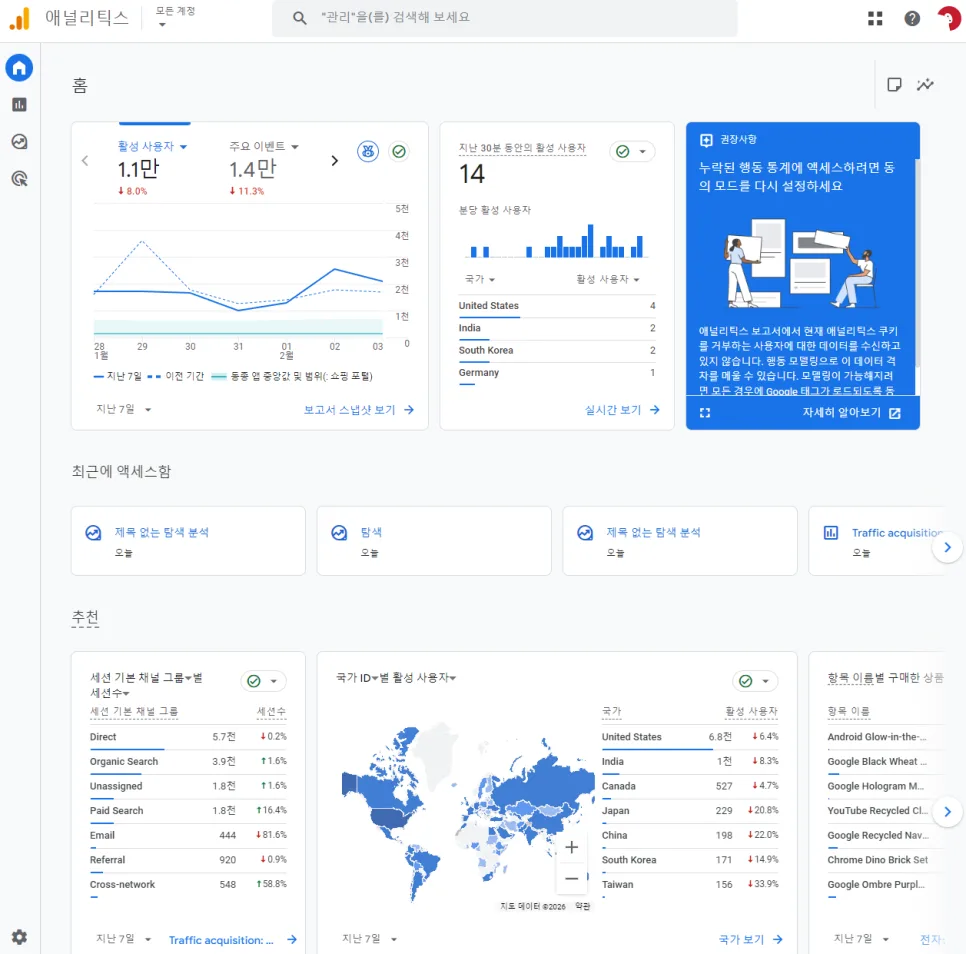
Task: Open the customize home card icon
Action: coord(894,84)
